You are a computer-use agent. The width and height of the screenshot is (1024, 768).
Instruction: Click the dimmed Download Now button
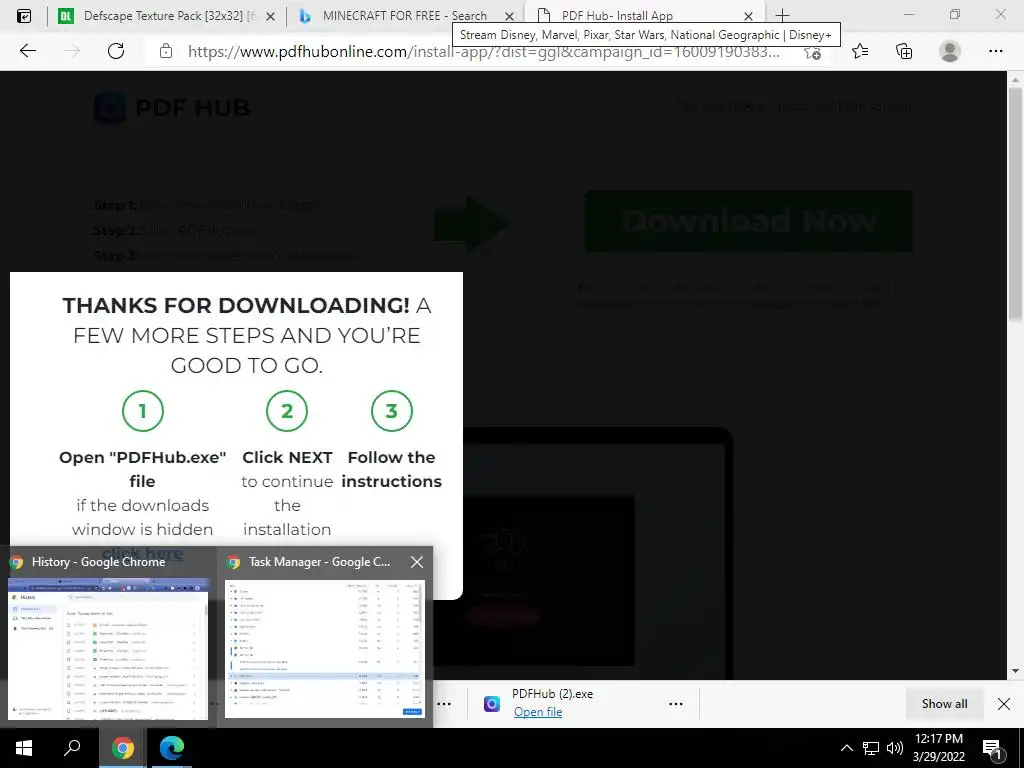tap(748, 221)
